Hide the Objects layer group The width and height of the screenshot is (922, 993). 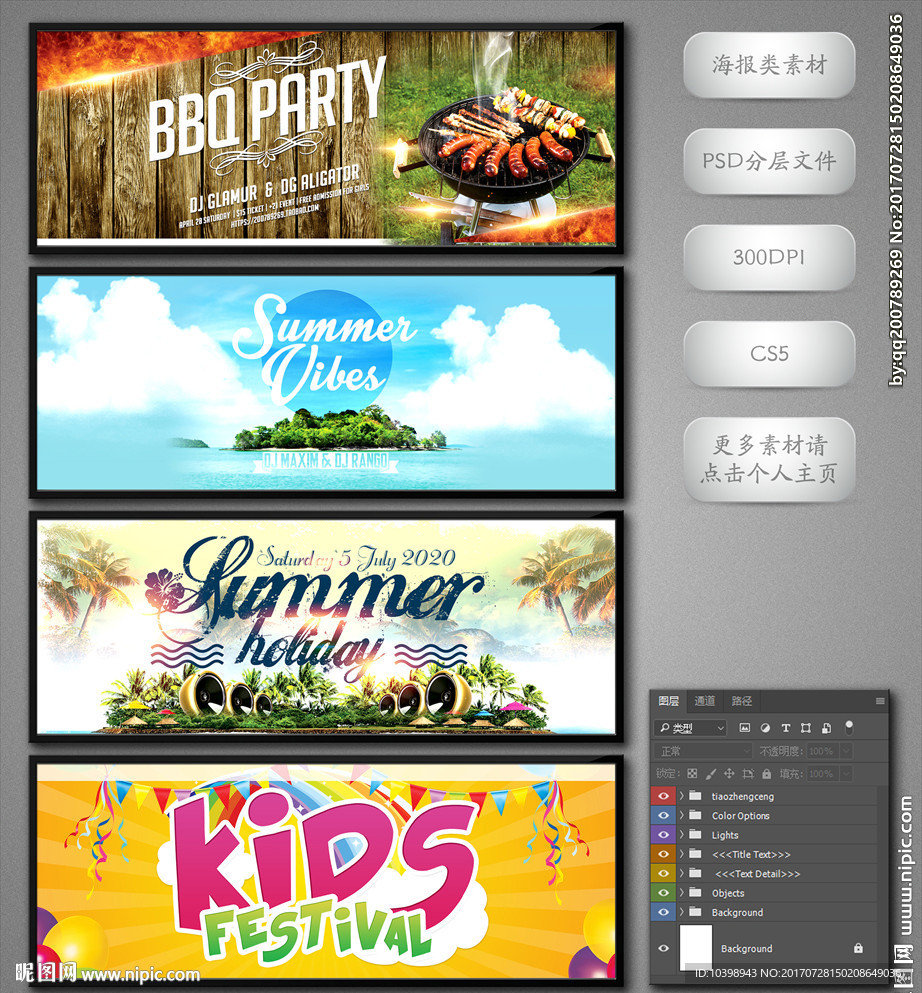pos(662,893)
